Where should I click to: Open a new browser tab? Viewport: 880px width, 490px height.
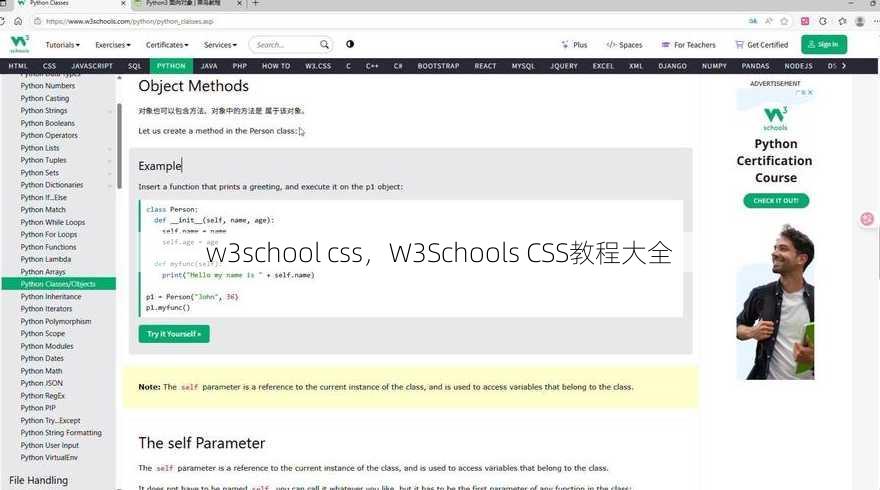pyautogui.click(x=255, y=3)
